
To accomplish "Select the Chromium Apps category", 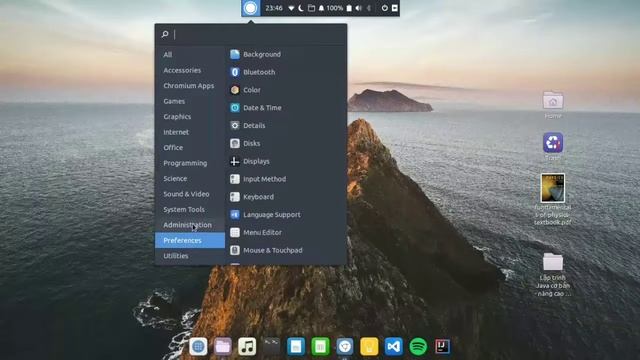I will point(190,86).
